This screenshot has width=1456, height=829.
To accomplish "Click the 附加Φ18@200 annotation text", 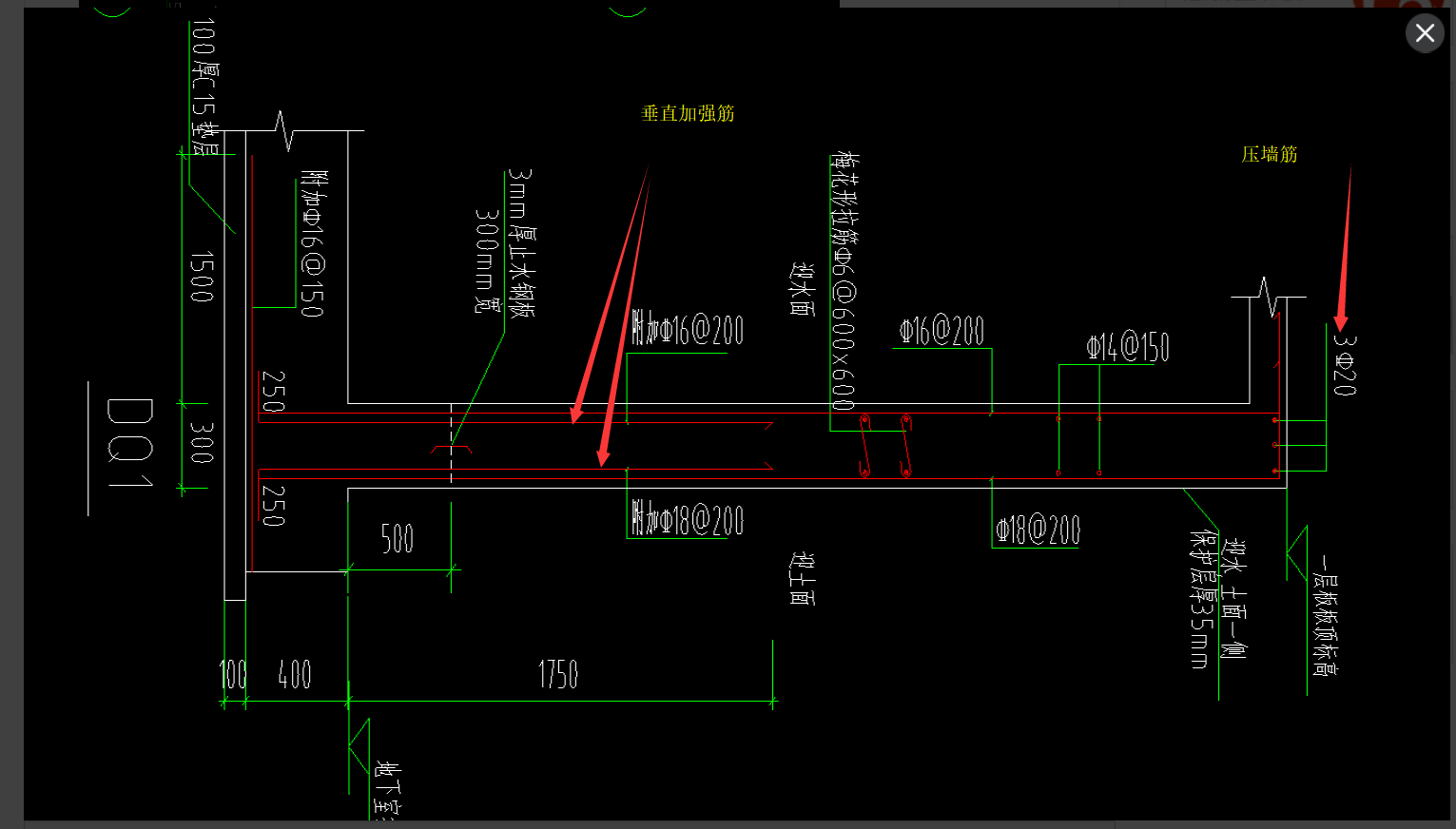I will pos(688,519).
